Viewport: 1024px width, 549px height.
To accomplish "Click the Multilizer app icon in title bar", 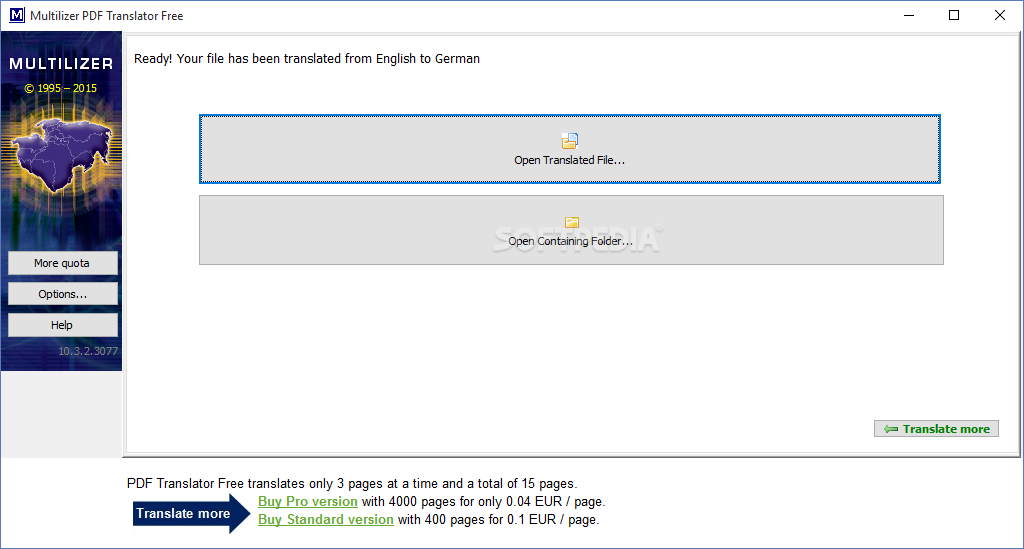I will pyautogui.click(x=16, y=15).
